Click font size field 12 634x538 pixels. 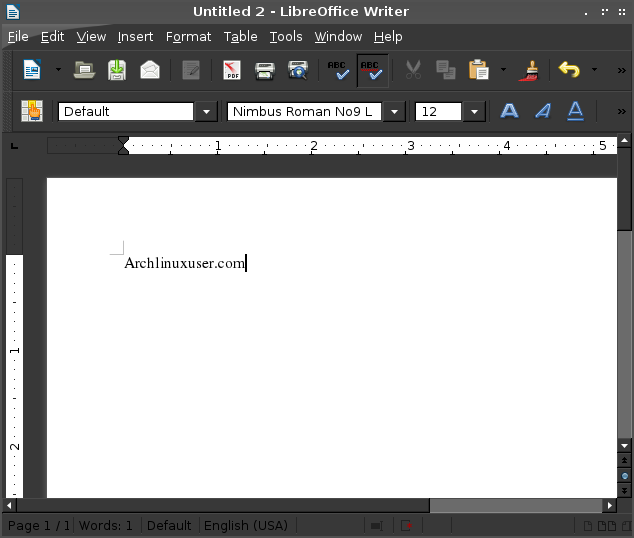[x=438, y=112]
